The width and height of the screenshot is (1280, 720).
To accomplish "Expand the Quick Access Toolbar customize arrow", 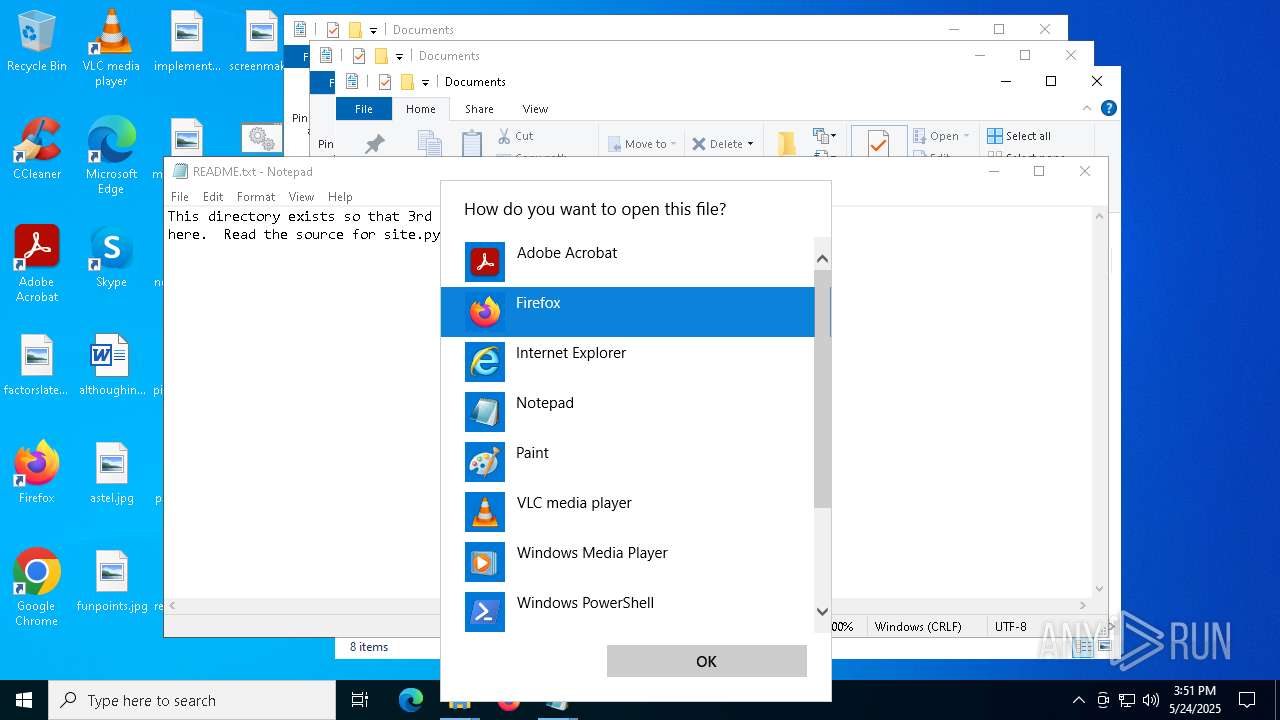I will (425, 82).
